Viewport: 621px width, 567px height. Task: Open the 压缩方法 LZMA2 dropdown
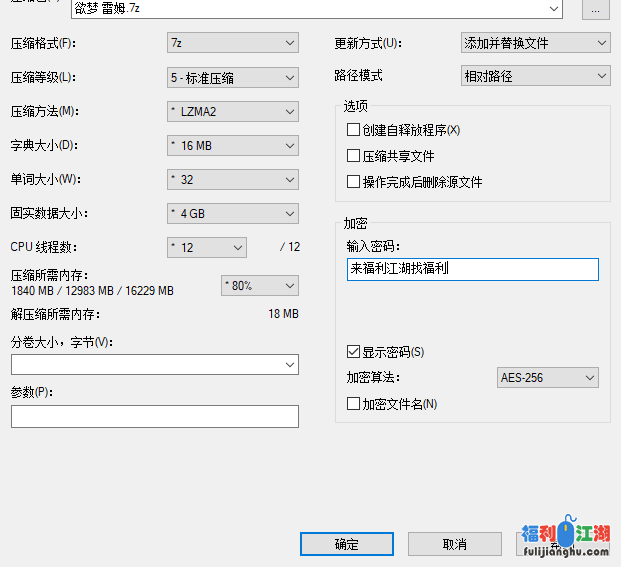pos(232,111)
